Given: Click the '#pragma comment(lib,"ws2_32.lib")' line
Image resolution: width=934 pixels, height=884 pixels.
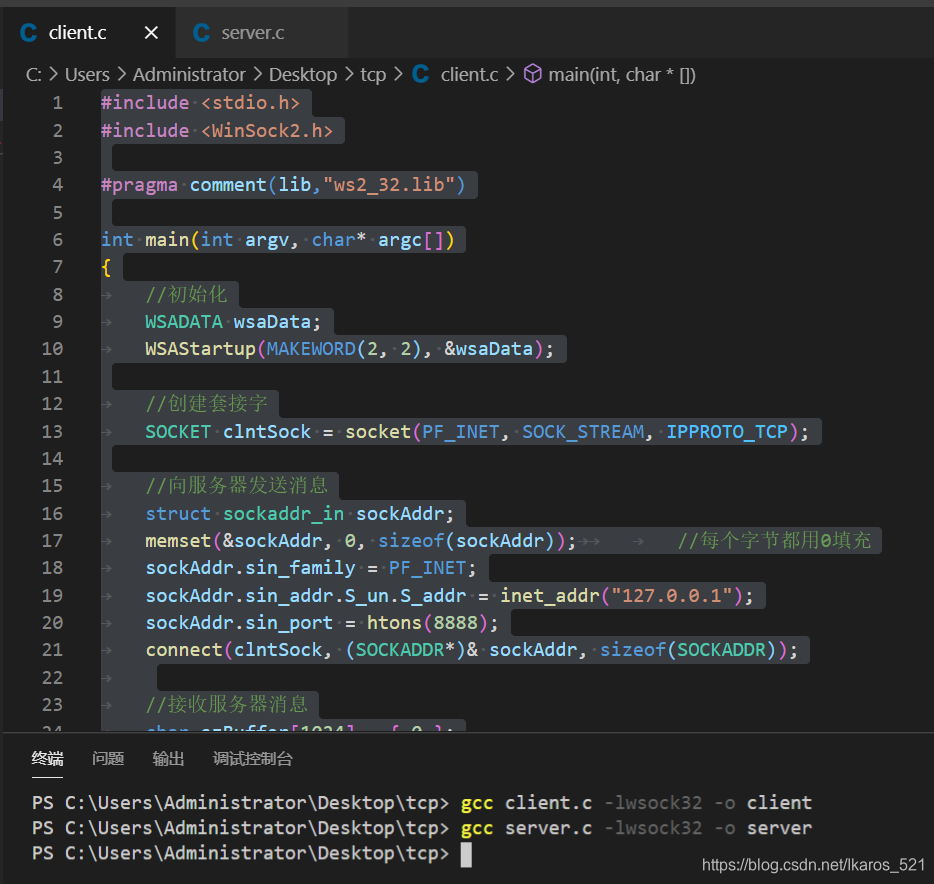Looking at the screenshot, I should pos(283,185).
